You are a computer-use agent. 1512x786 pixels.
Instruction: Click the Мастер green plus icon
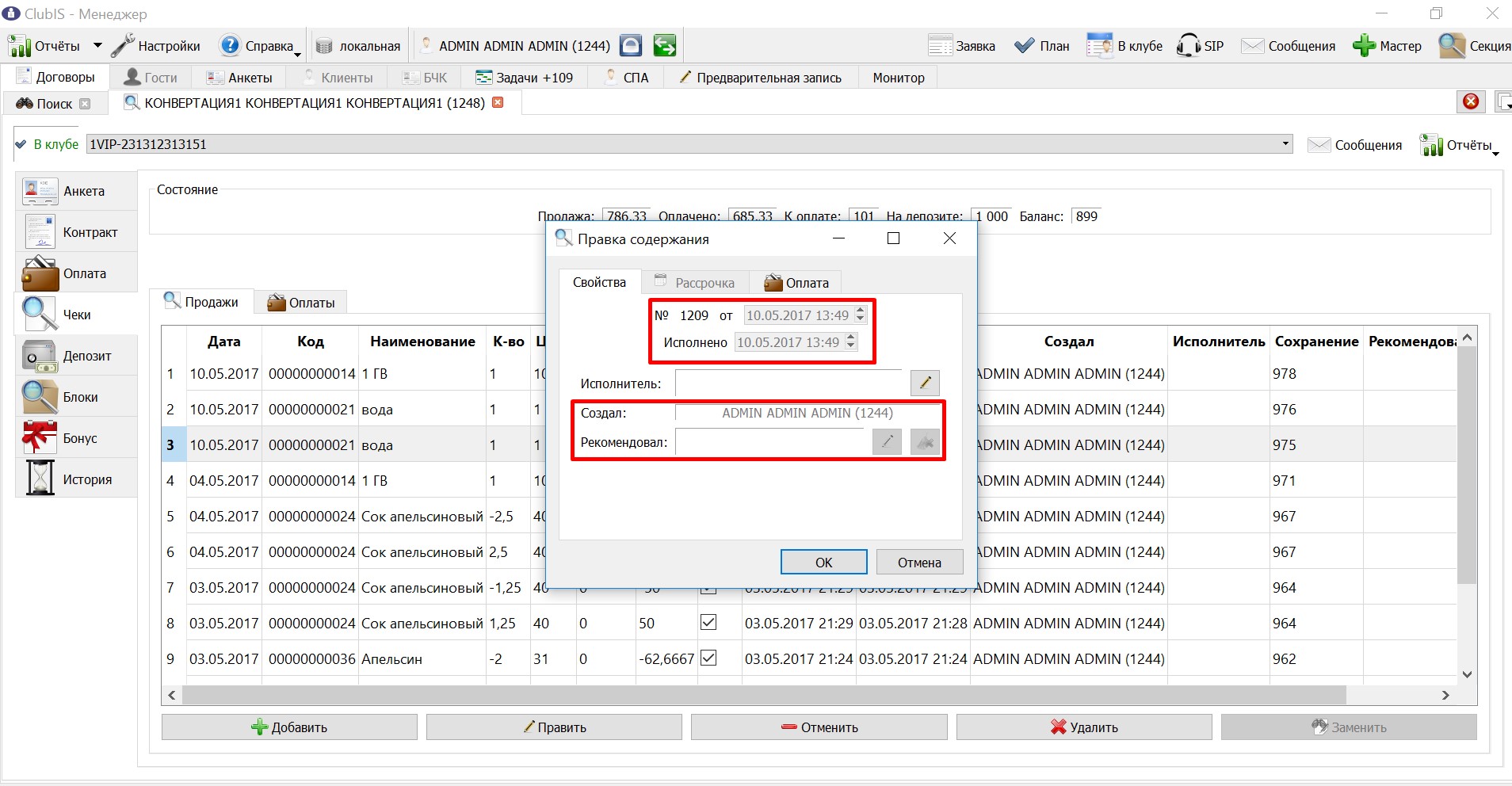[x=1364, y=46]
